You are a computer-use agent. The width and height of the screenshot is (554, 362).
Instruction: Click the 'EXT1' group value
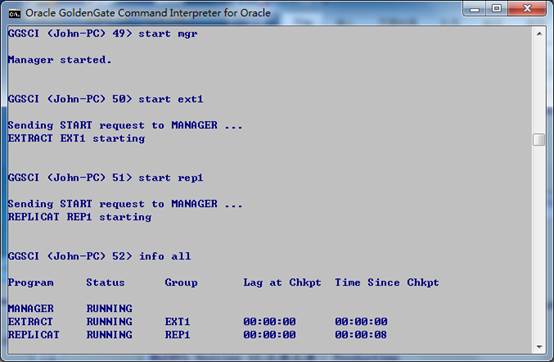177,321
